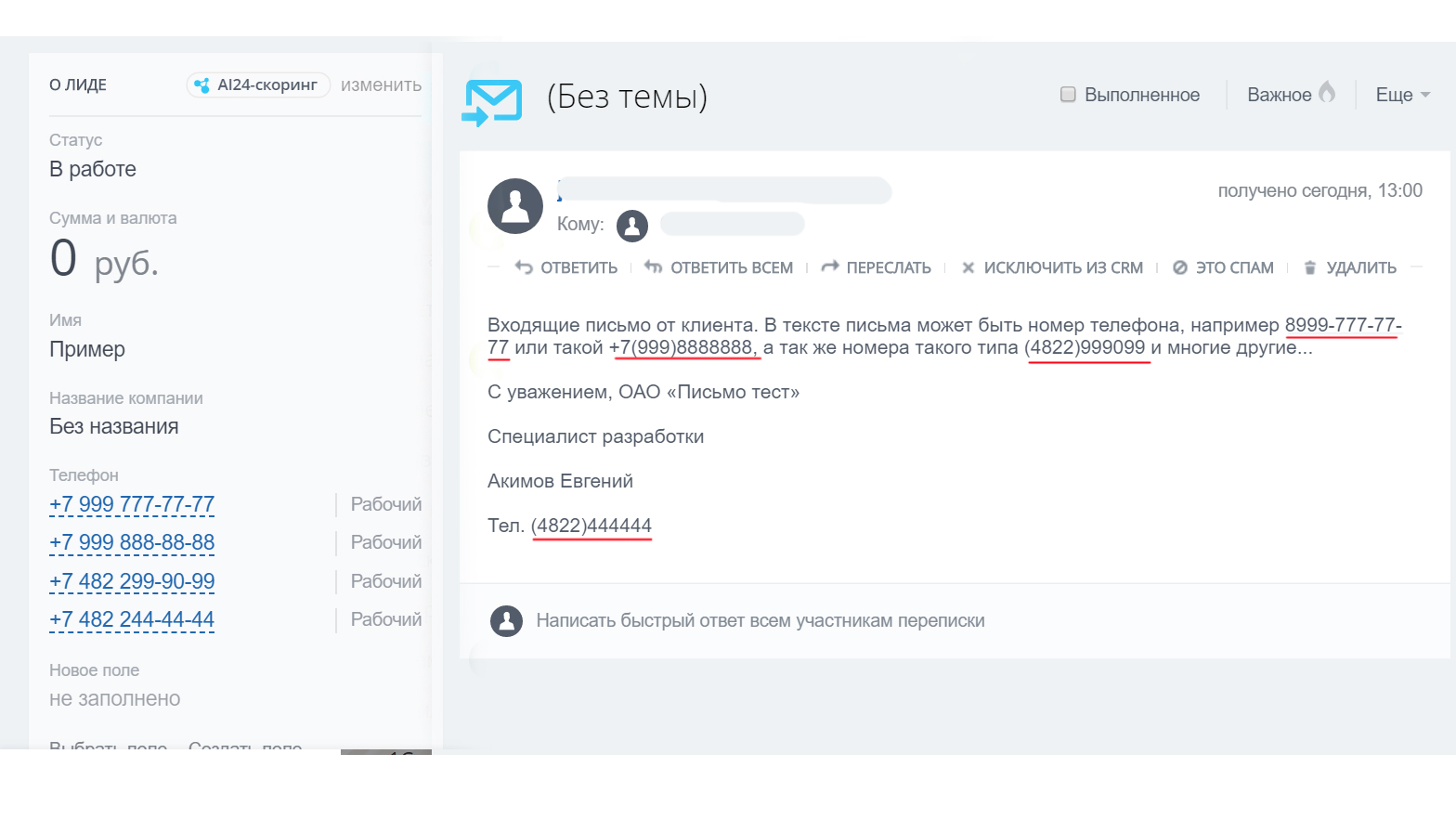Open the AI24-скоринг badge
The width and height of the screenshot is (1456, 819).
[x=258, y=85]
